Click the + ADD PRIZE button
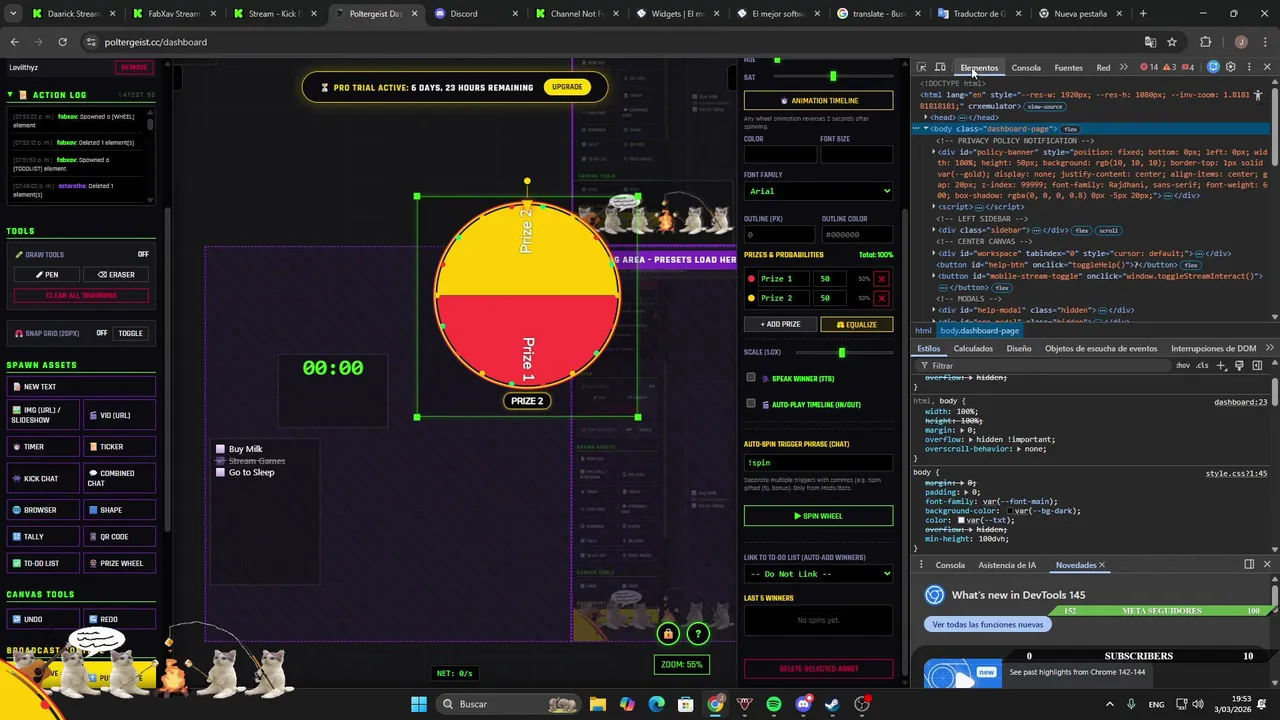Screen dimensions: 1280x720 (780, 324)
